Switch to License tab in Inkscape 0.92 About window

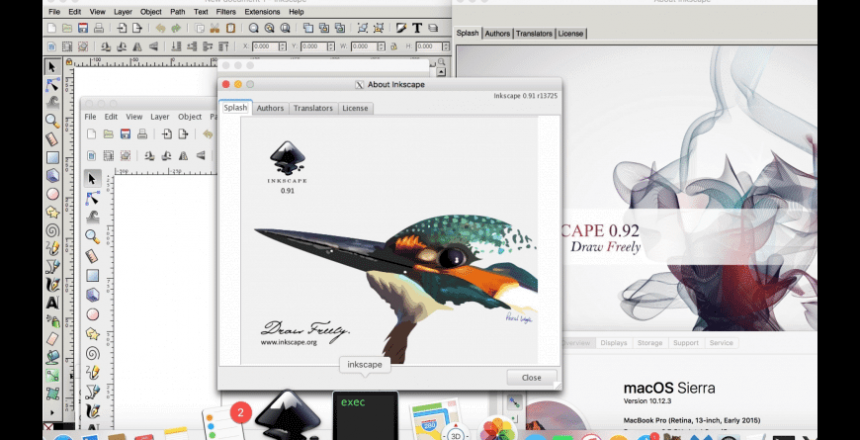(570, 33)
